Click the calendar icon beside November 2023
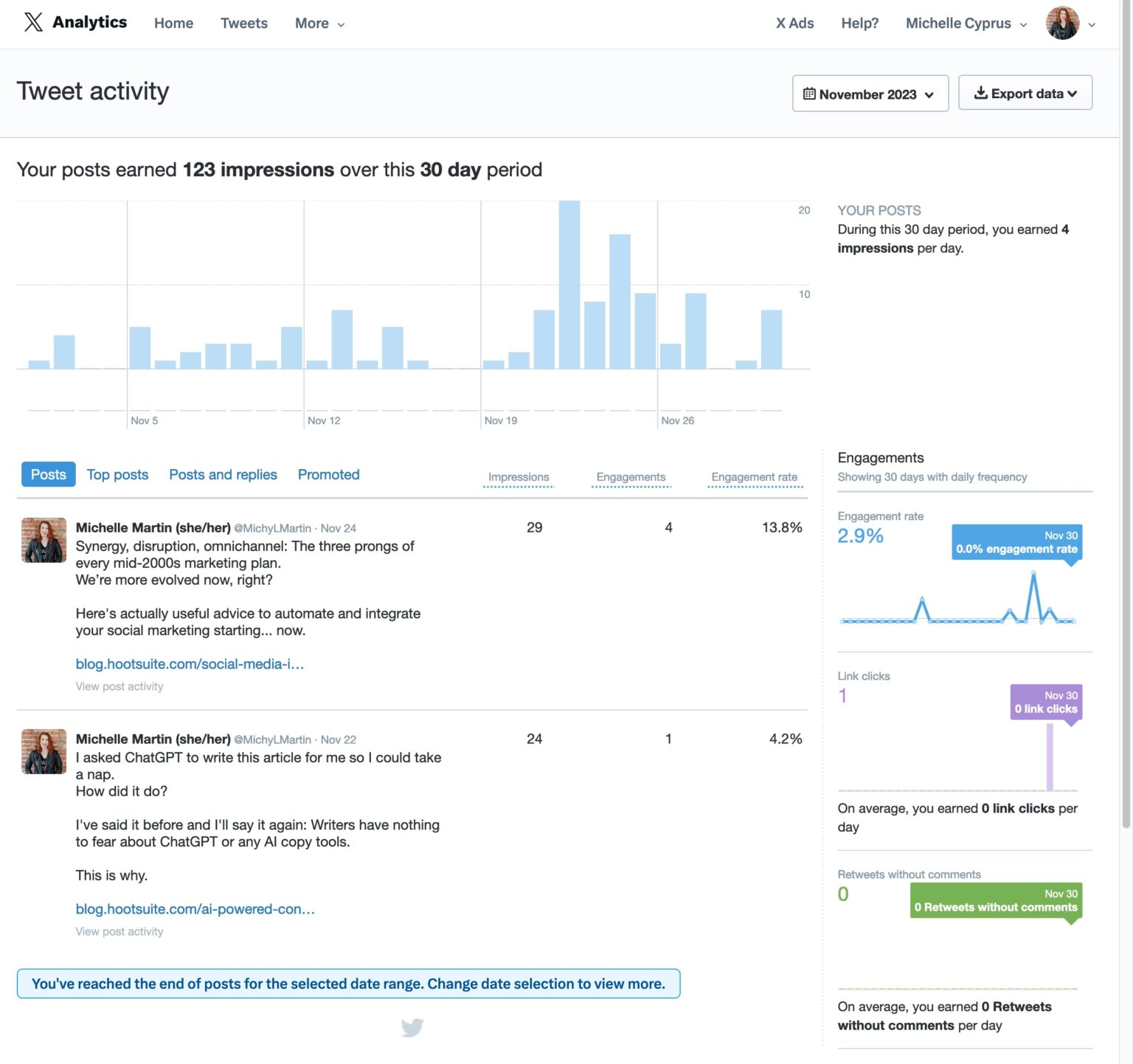 (x=810, y=94)
